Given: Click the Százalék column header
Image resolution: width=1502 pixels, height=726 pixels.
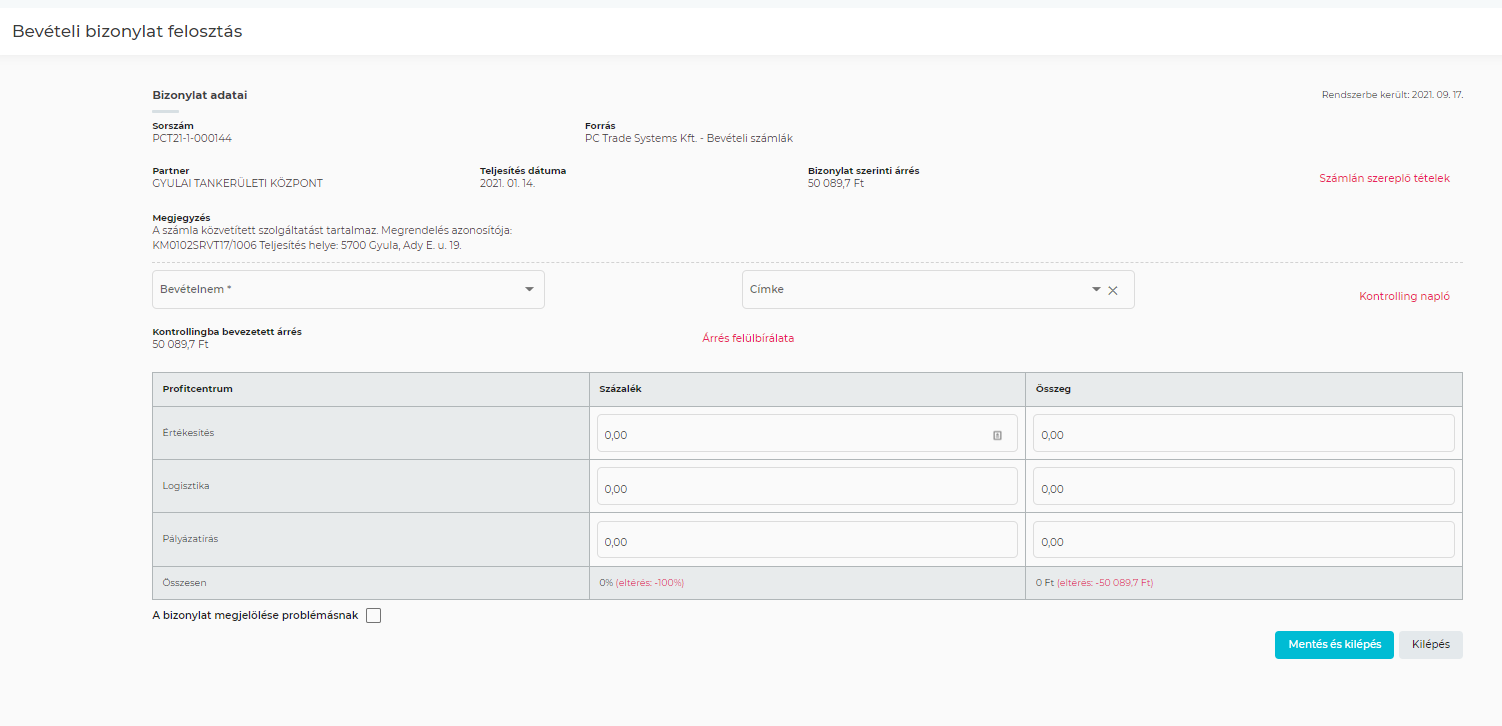Looking at the screenshot, I should pyautogui.click(x=620, y=389).
